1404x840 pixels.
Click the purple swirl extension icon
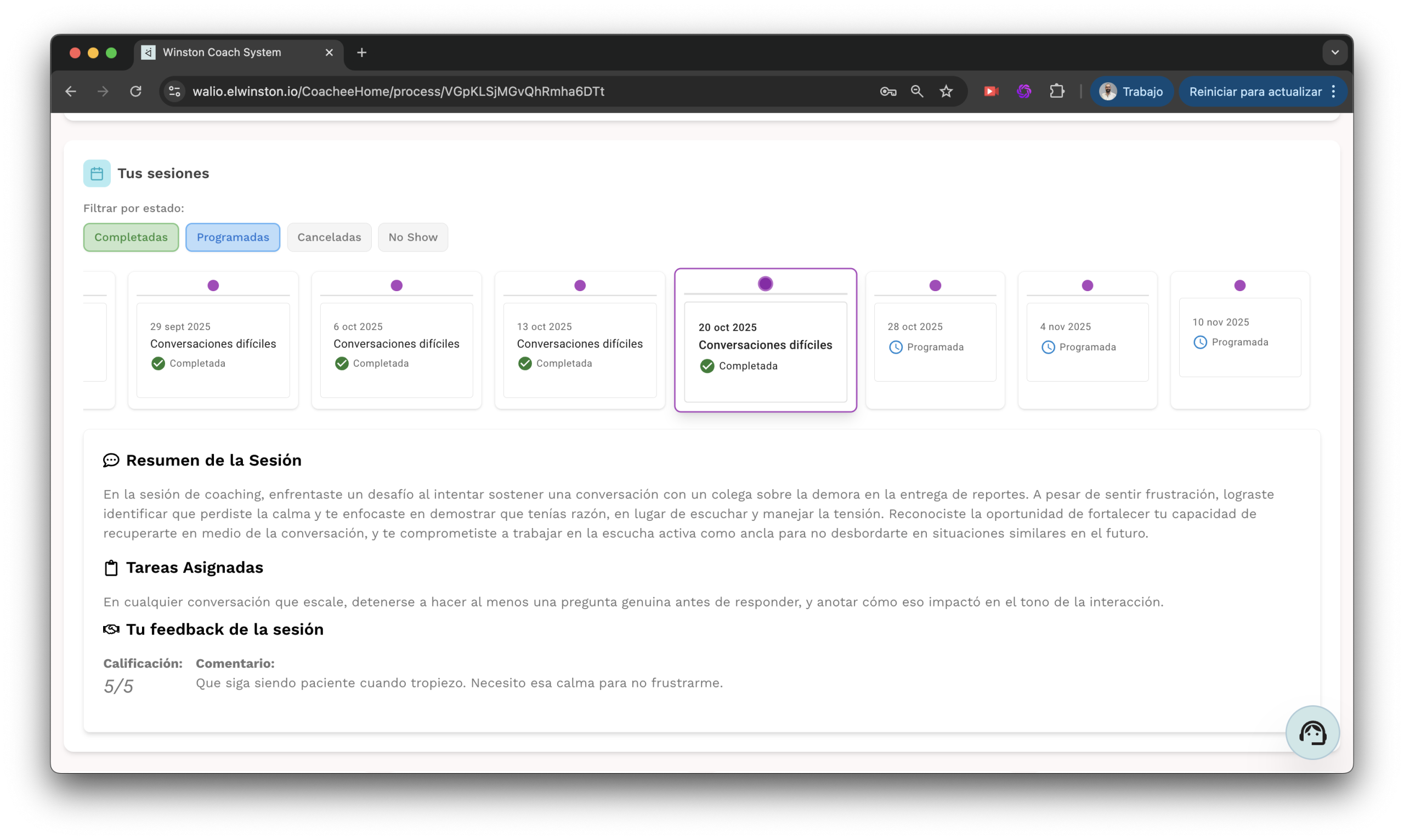[1023, 92]
